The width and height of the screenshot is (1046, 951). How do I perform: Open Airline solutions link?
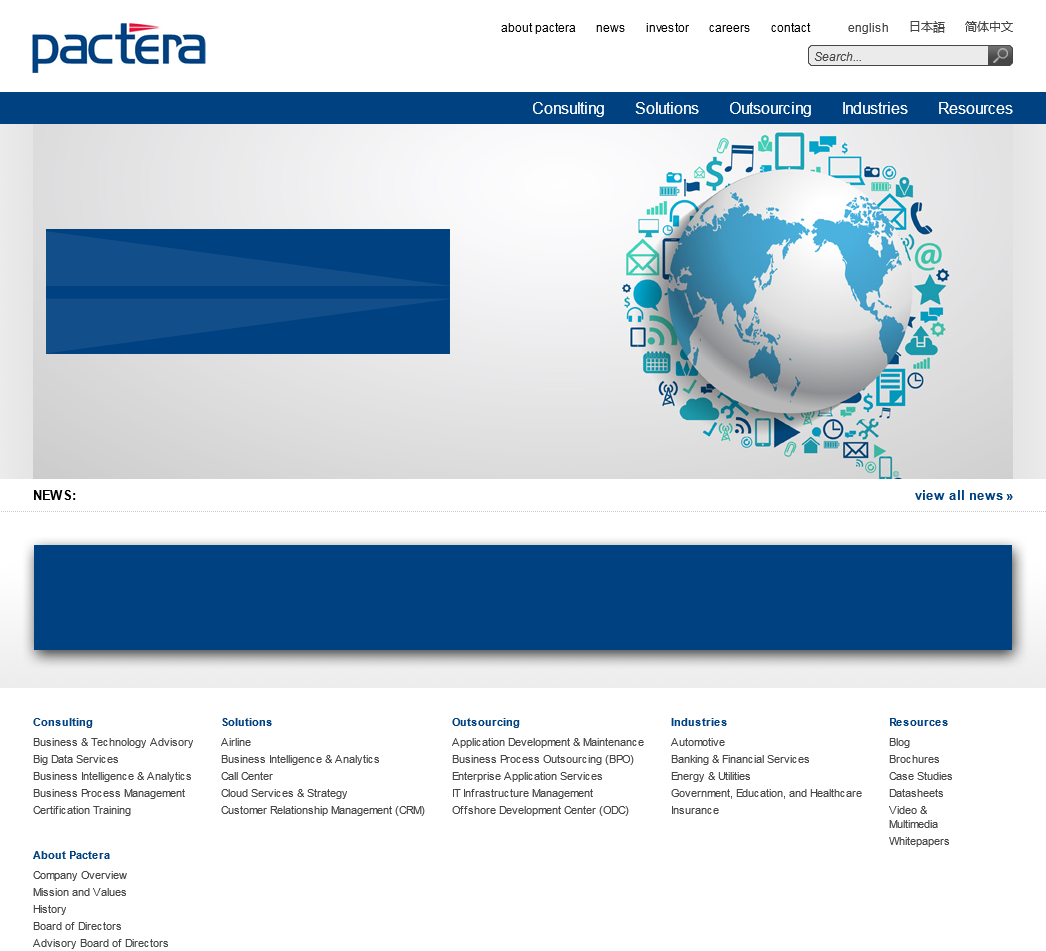pyautogui.click(x=235, y=742)
